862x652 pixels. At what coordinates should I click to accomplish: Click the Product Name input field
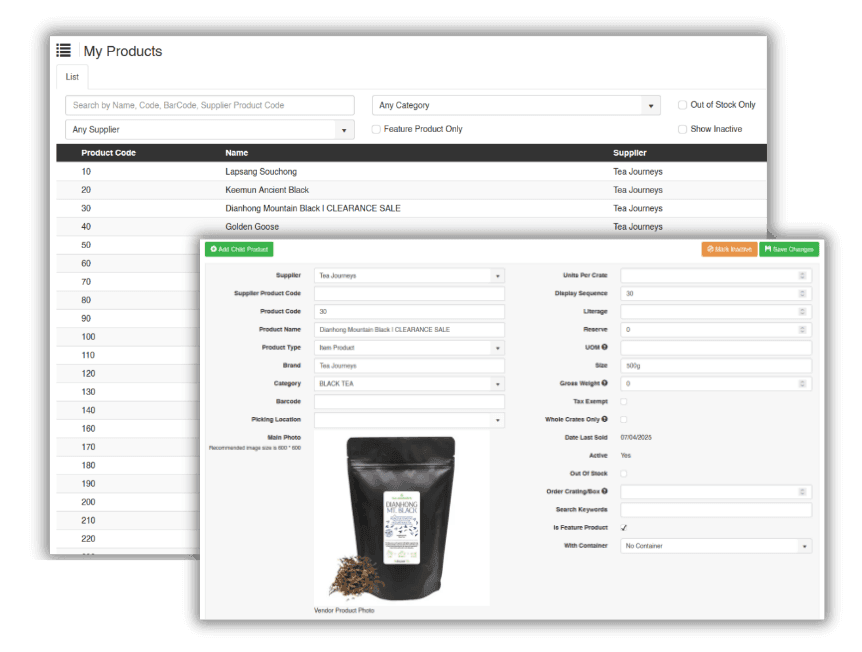(x=409, y=330)
